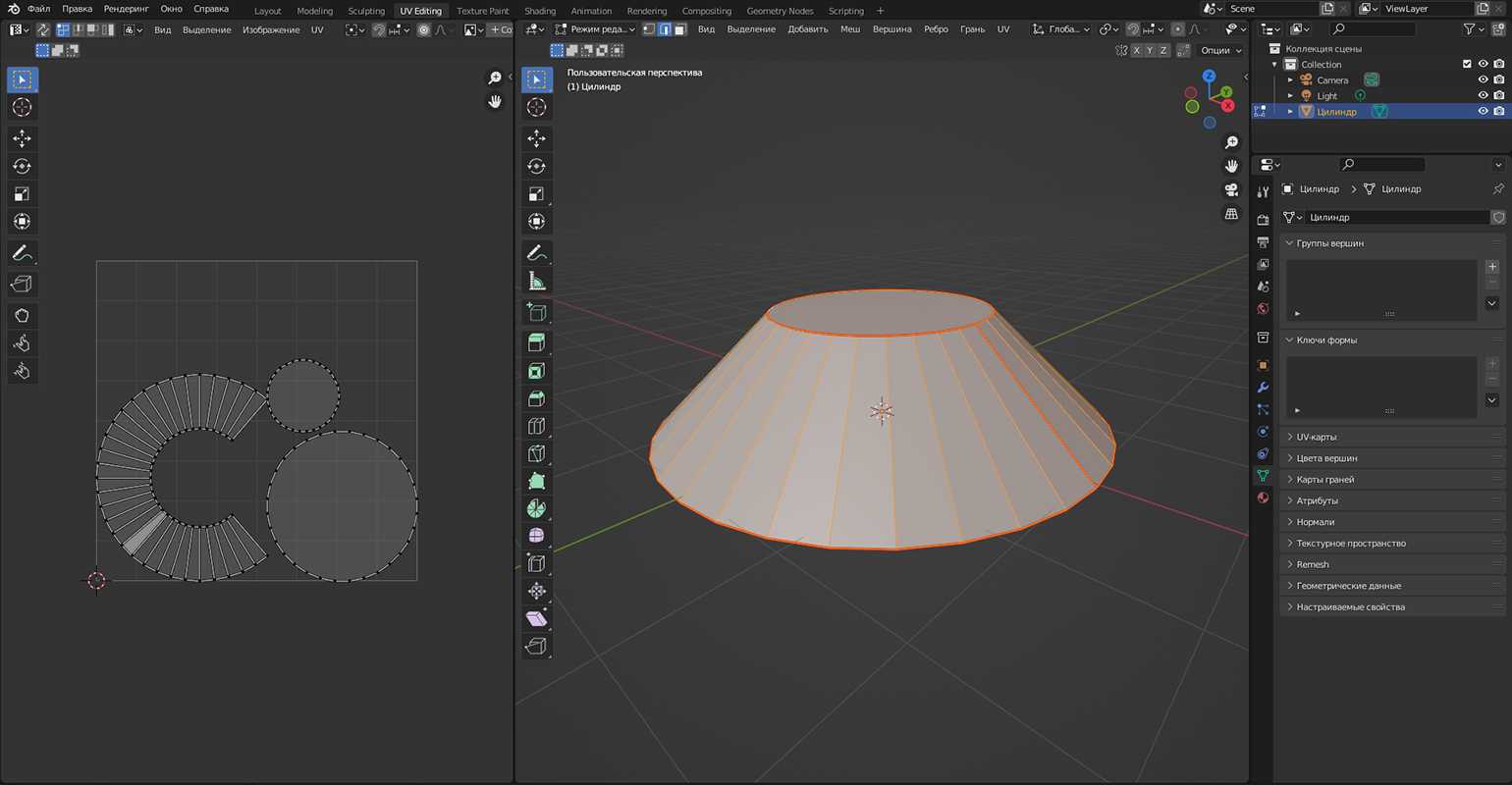The height and width of the screenshot is (785, 1512).
Task: Click the Цилиндр mesh name field
Action: [1394, 217]
